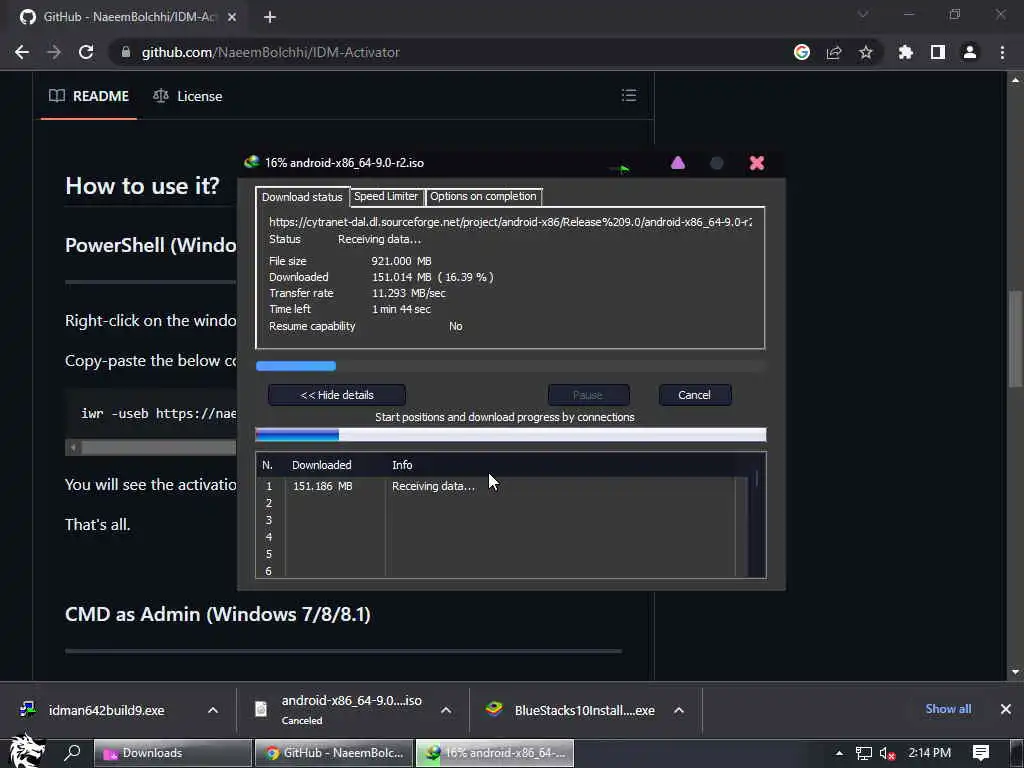Close the Chrome downloads bar
This screenshot has width=1024, height=768.
[1006, 709]
